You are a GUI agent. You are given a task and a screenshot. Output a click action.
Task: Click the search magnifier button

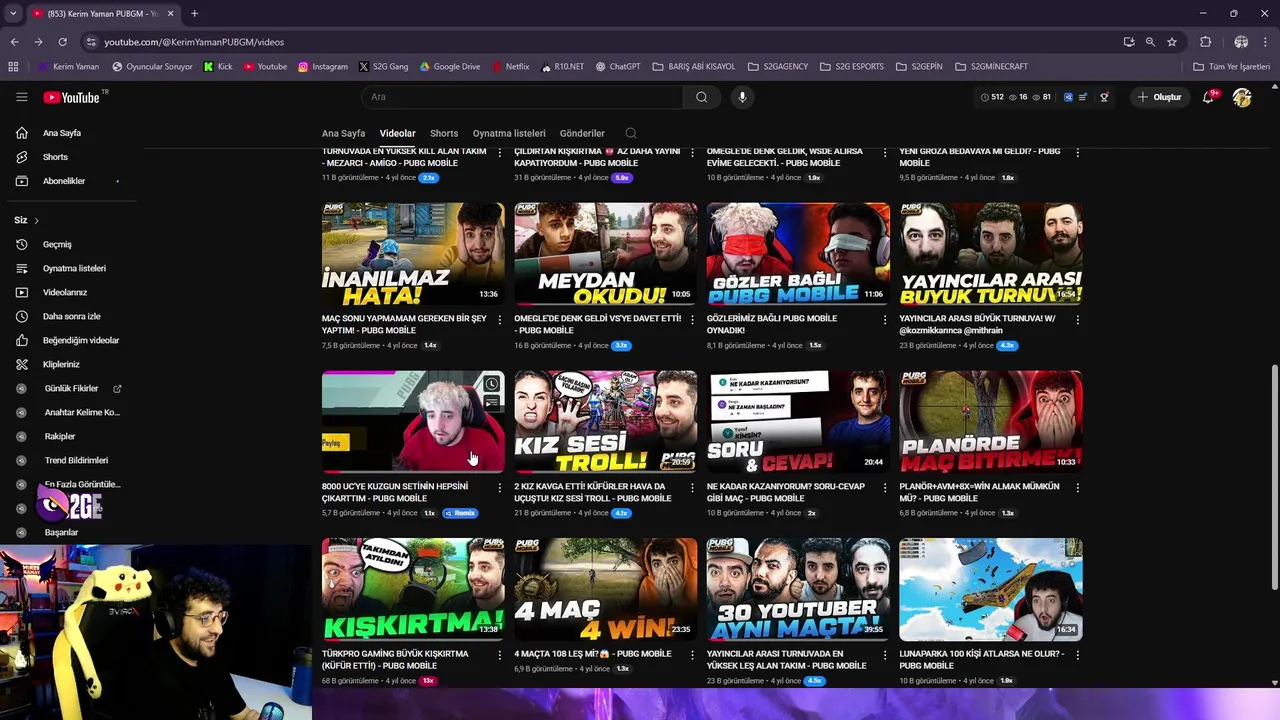click(x=702, y=97)
